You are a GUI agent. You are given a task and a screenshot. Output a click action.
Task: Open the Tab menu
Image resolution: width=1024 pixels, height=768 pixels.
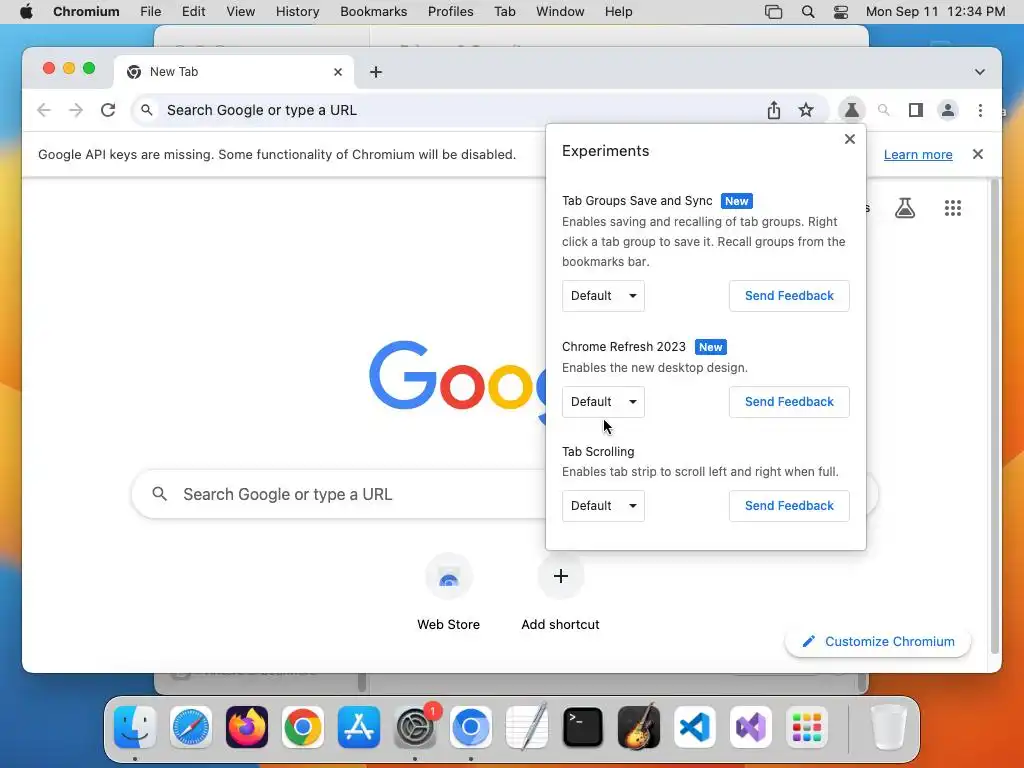click(x=504, y=12)
